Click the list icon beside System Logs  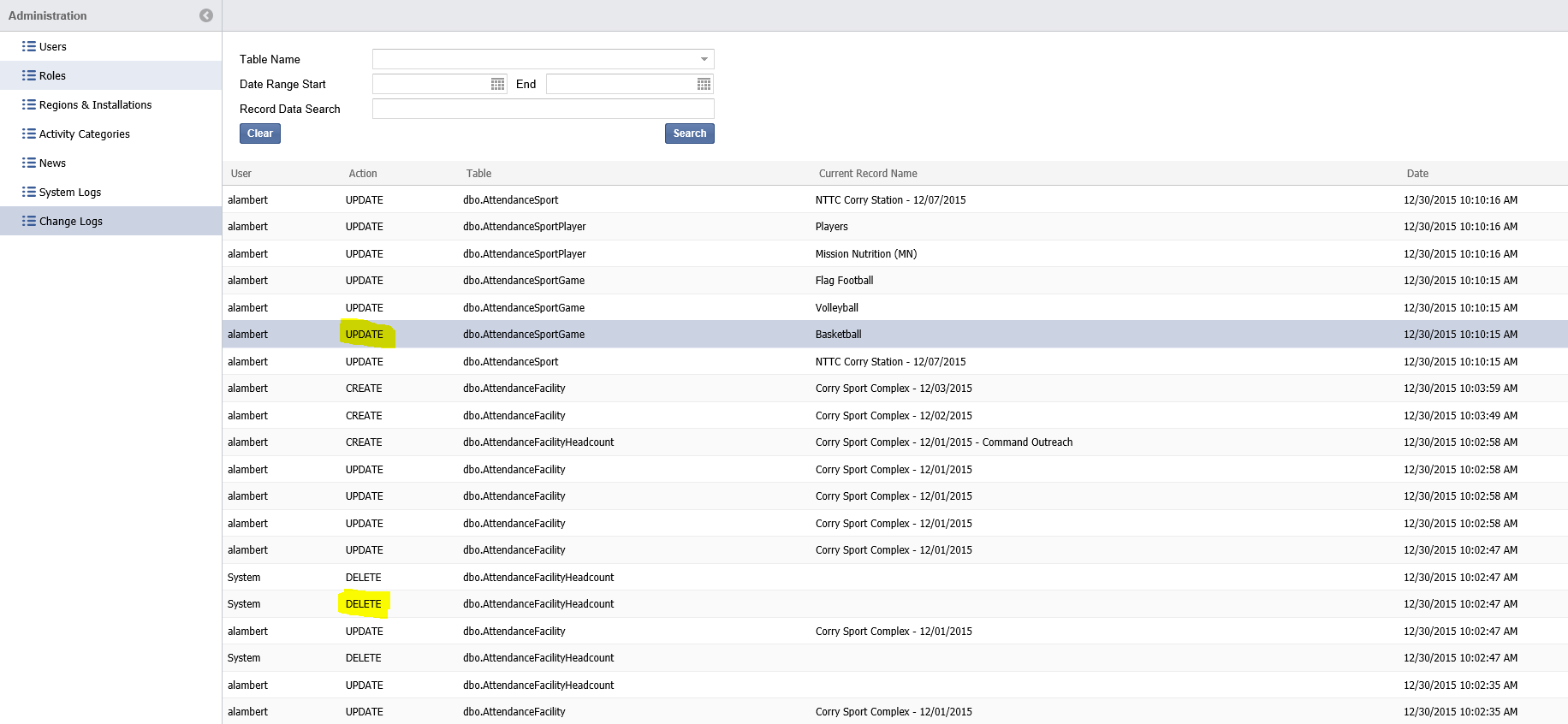(x=29, y=193)
